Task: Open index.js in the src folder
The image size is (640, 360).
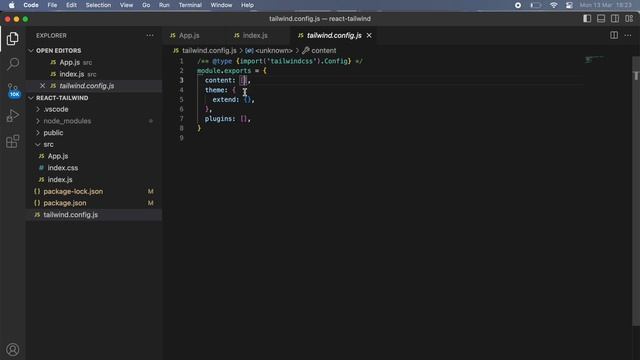Action: (x=94, y=180)
